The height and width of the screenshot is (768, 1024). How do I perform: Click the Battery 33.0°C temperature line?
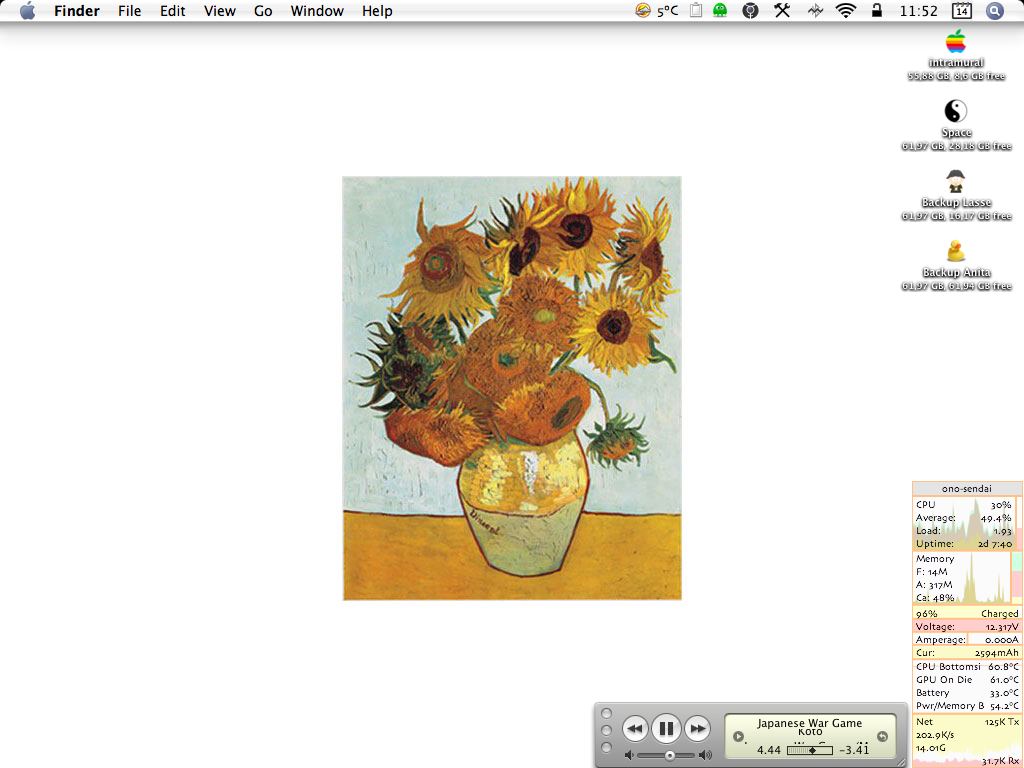(x=967, y=693)
